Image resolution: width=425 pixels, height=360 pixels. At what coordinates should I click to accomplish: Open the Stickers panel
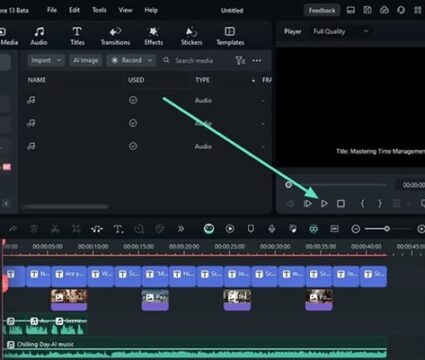coord(191,36)
